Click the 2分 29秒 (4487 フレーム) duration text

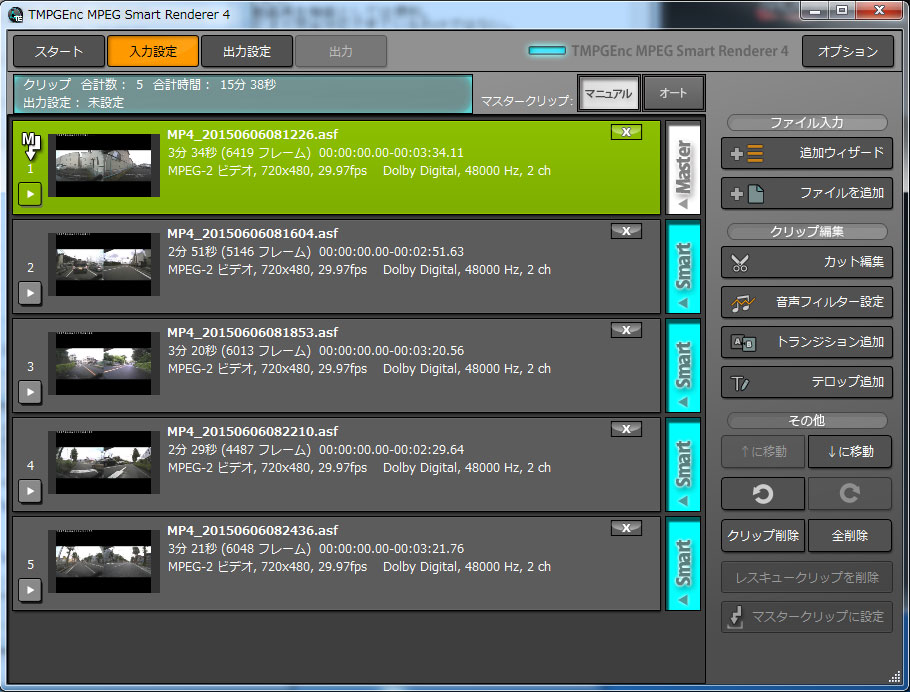[239, 450]
